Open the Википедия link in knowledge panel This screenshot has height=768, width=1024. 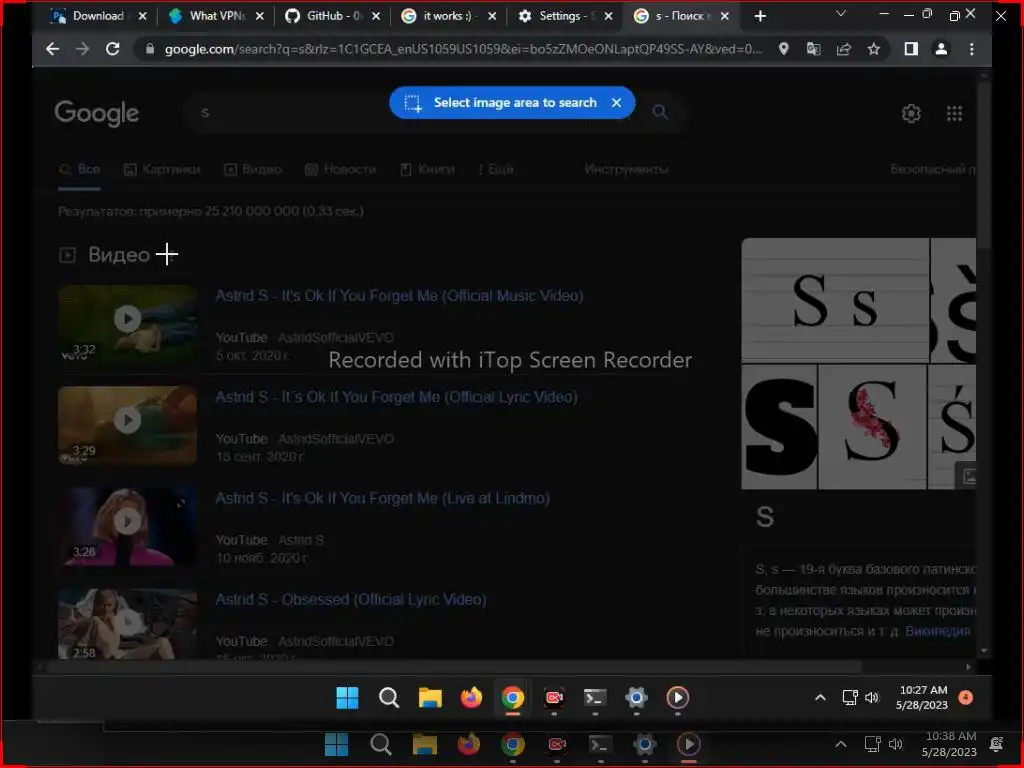click(937, 631)
